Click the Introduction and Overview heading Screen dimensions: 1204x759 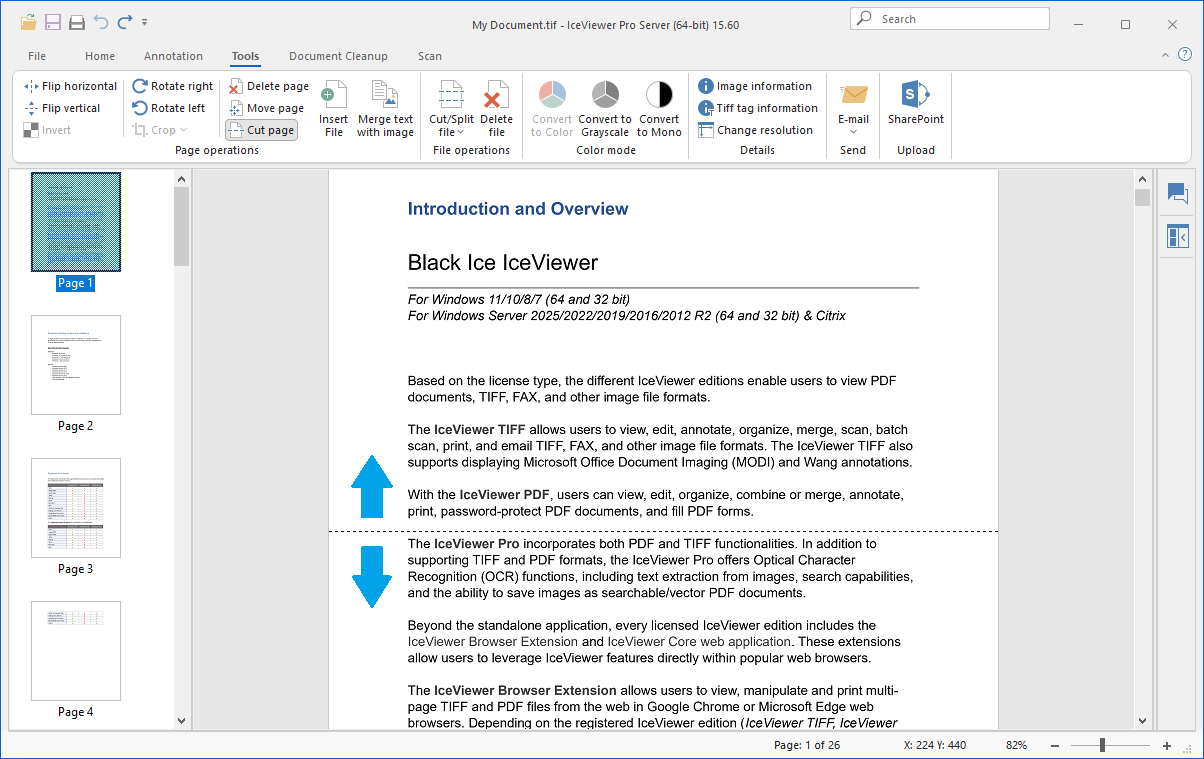click(x=518, y=209)
